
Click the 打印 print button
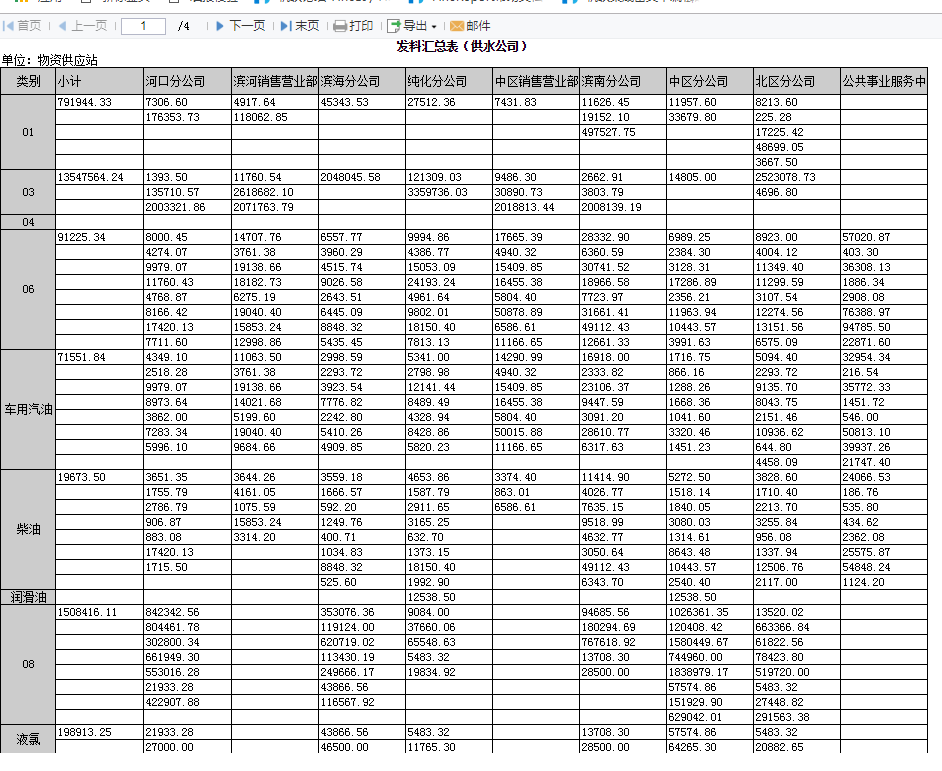[353, 26]
